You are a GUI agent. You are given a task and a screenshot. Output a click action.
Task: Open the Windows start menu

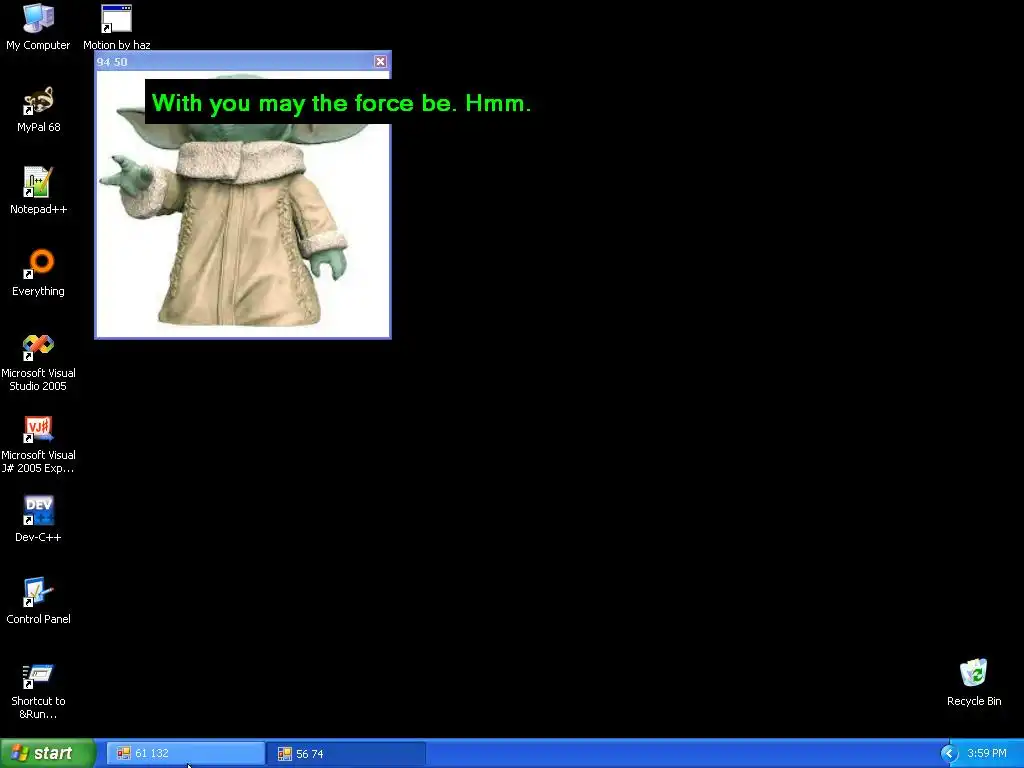pos(48,753)
